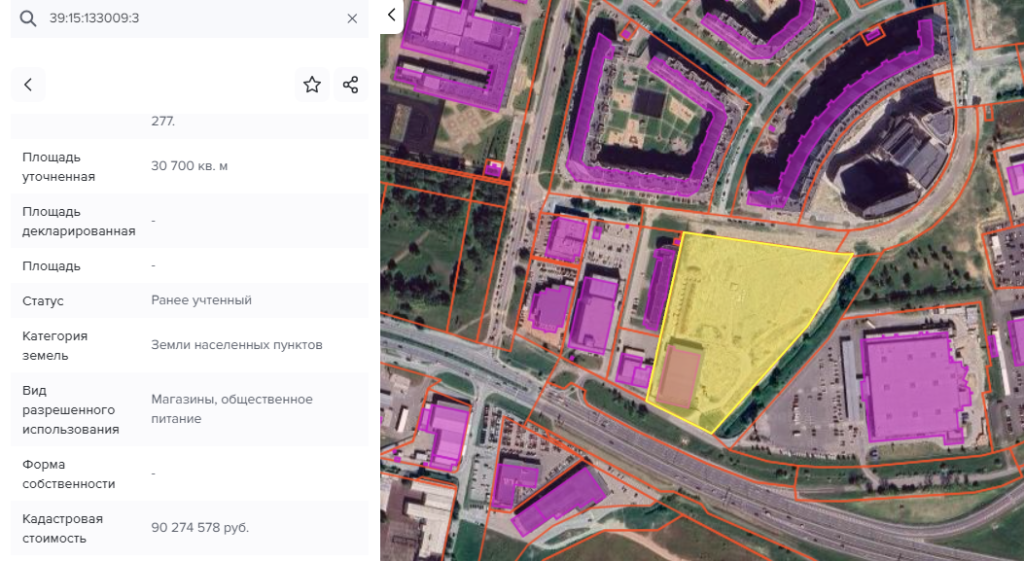Collapse the info sidebar panel
This screenshot has width=1024, height=561.
pyautogui.click(x=392, y=15)
